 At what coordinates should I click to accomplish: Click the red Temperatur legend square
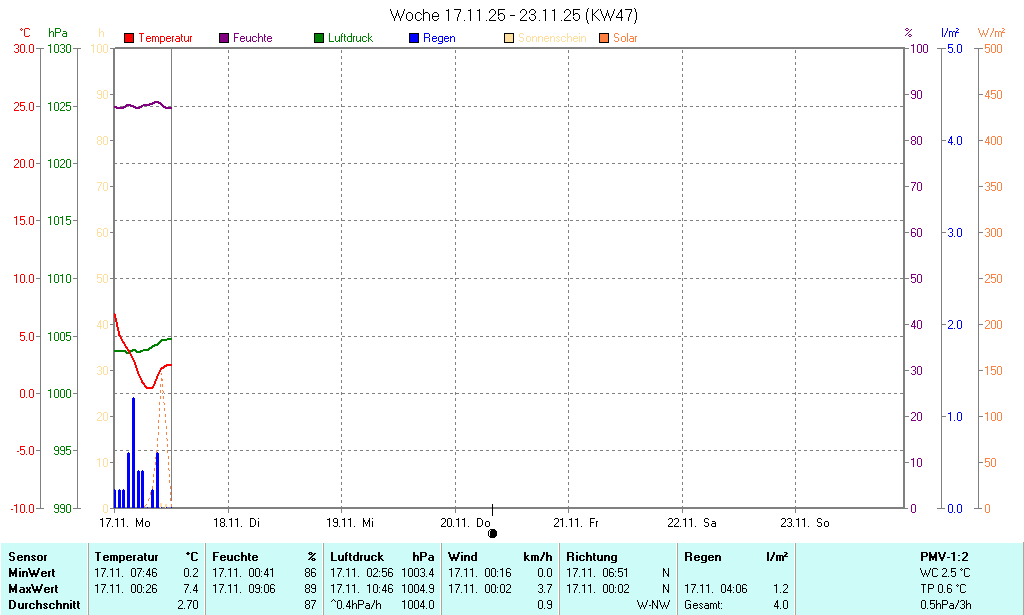pos(129,38)
